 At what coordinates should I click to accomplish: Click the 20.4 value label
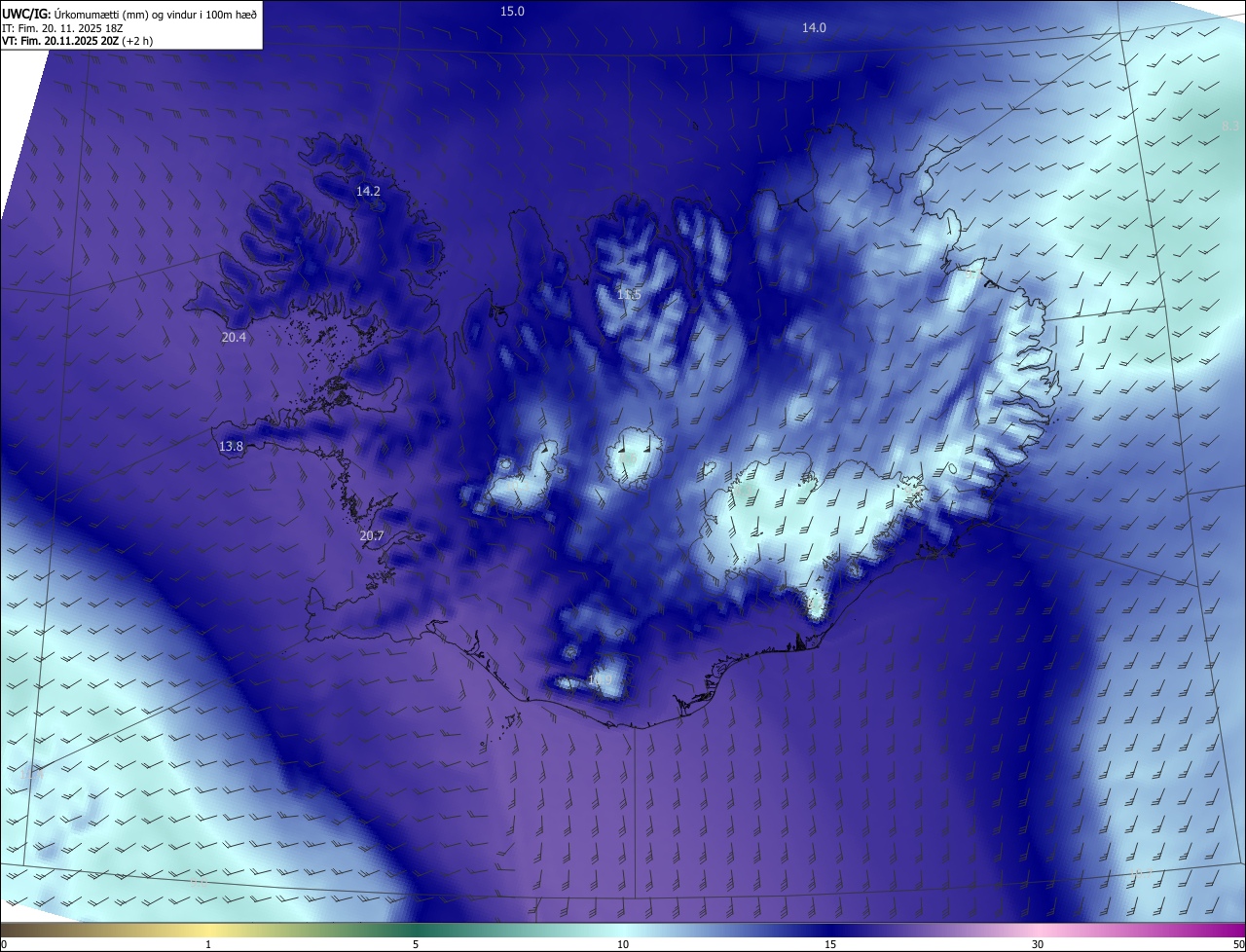234,338
